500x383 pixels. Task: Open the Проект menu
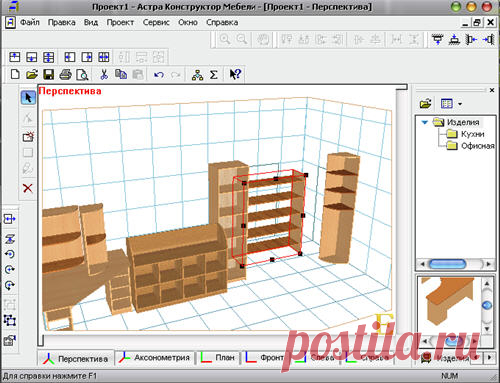coord(120,23)
